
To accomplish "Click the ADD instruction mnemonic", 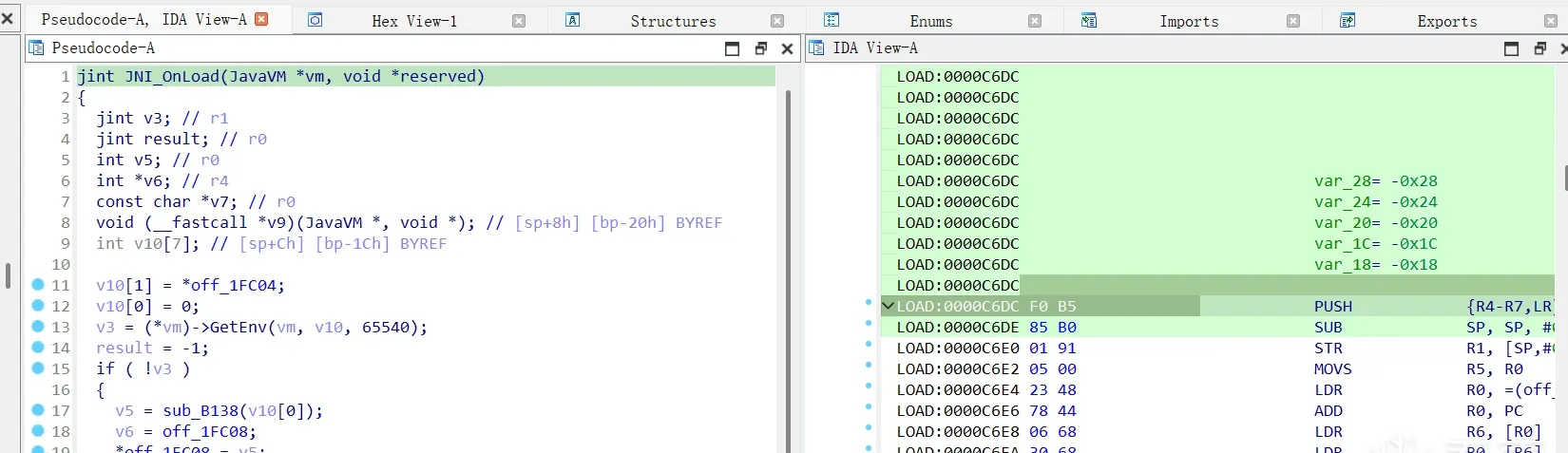I will [x=1329, y=410].
